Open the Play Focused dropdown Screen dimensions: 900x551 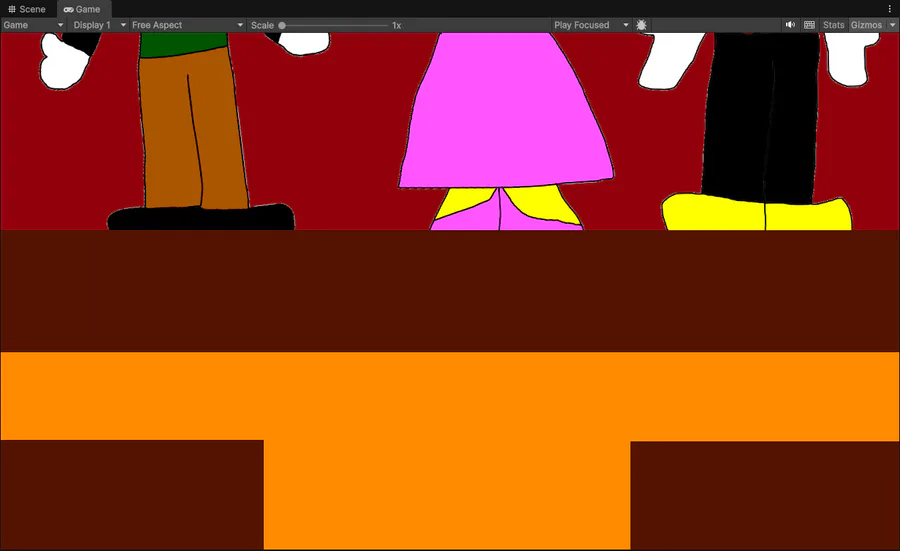pyautogui.click(x=591, y=25)
